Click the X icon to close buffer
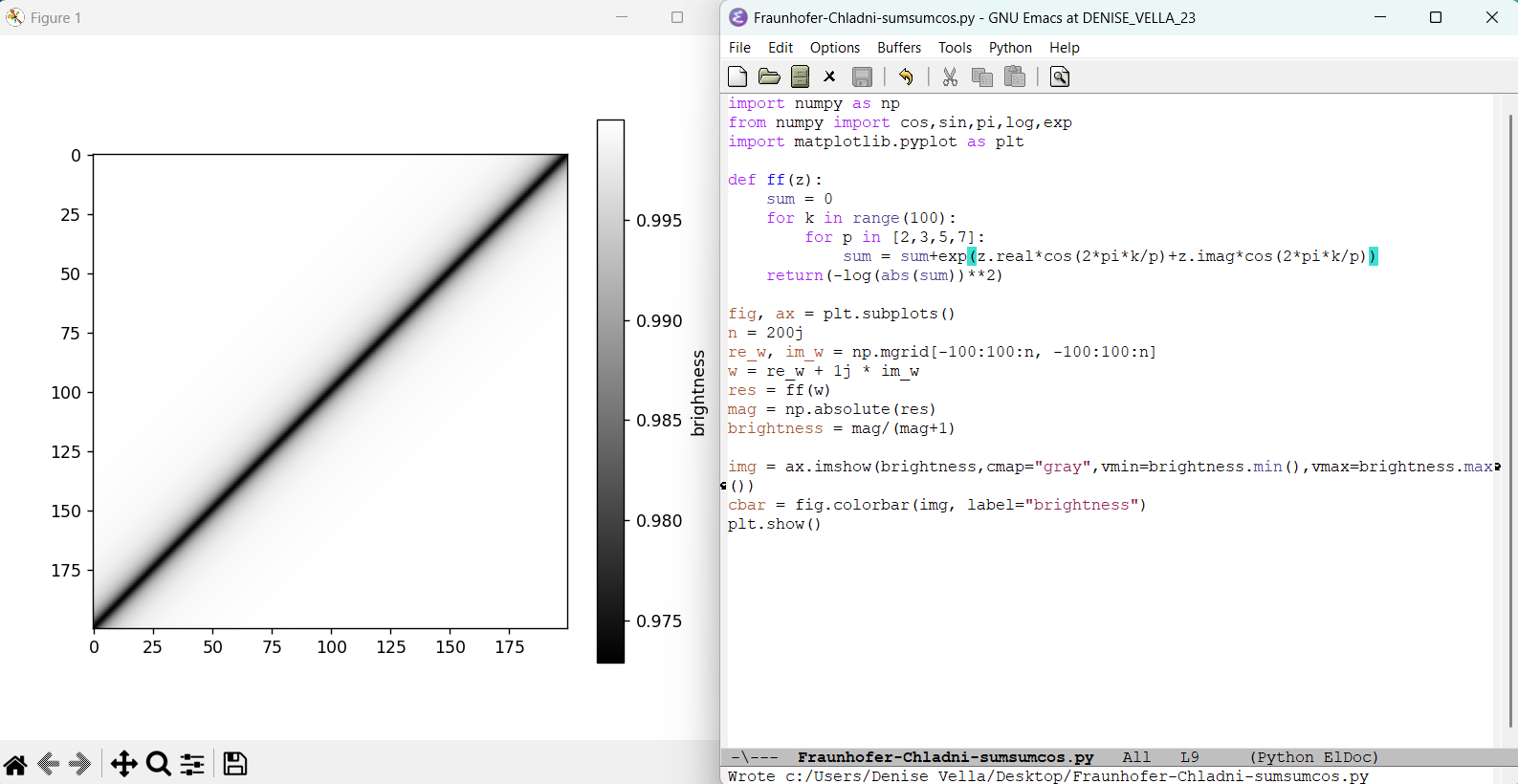Viewport: 1518px width, 784px height. point(830,76)
